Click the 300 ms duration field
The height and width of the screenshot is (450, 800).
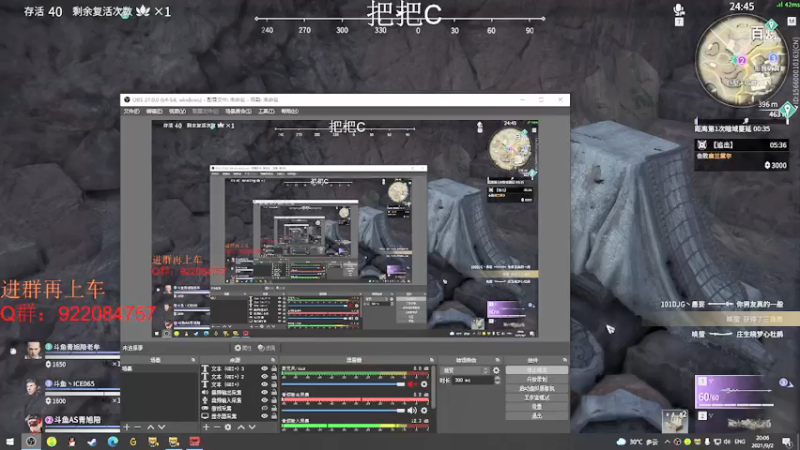click(x=473, y=380)
